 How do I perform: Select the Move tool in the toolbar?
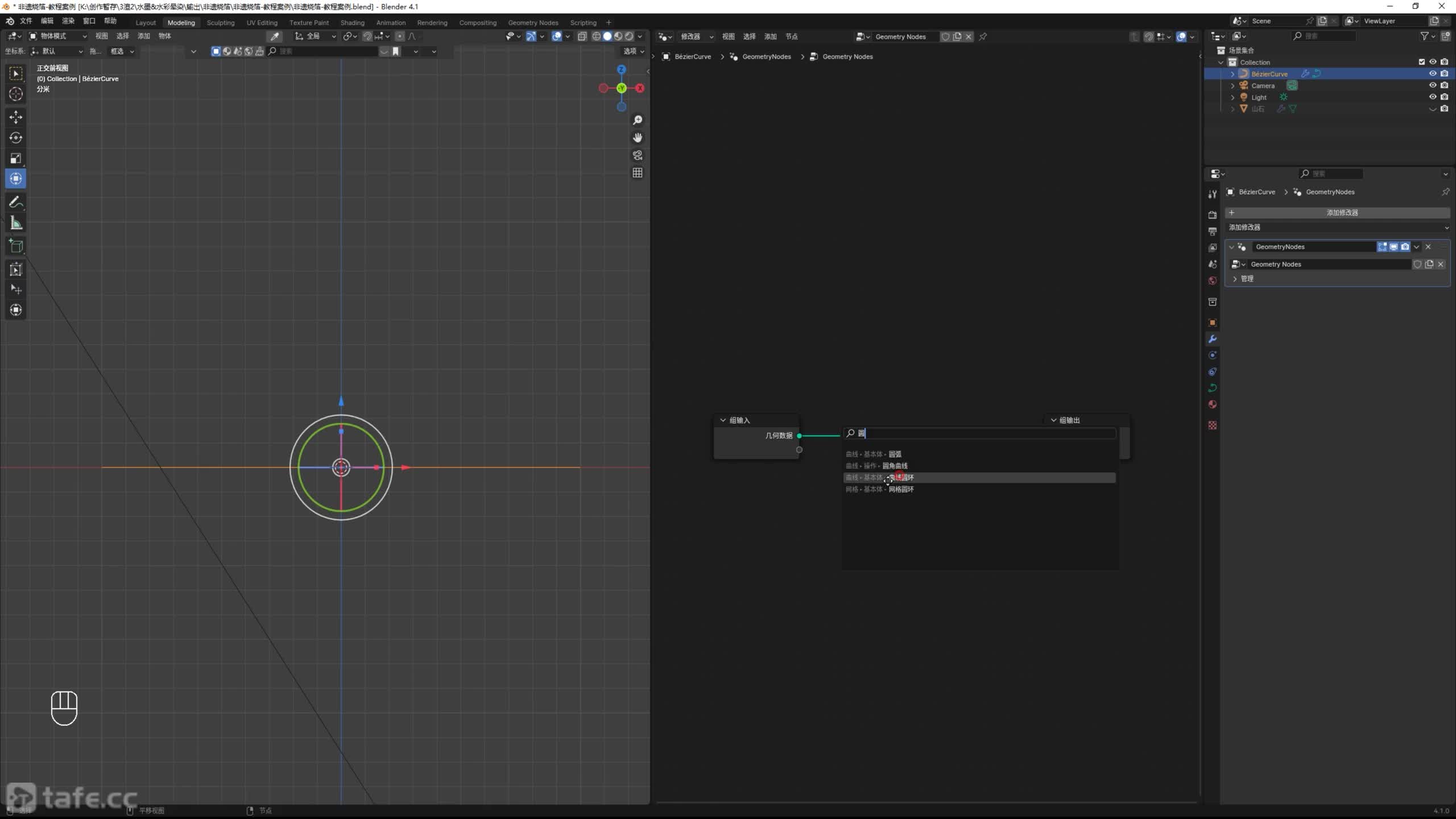(x=16, y=117)
